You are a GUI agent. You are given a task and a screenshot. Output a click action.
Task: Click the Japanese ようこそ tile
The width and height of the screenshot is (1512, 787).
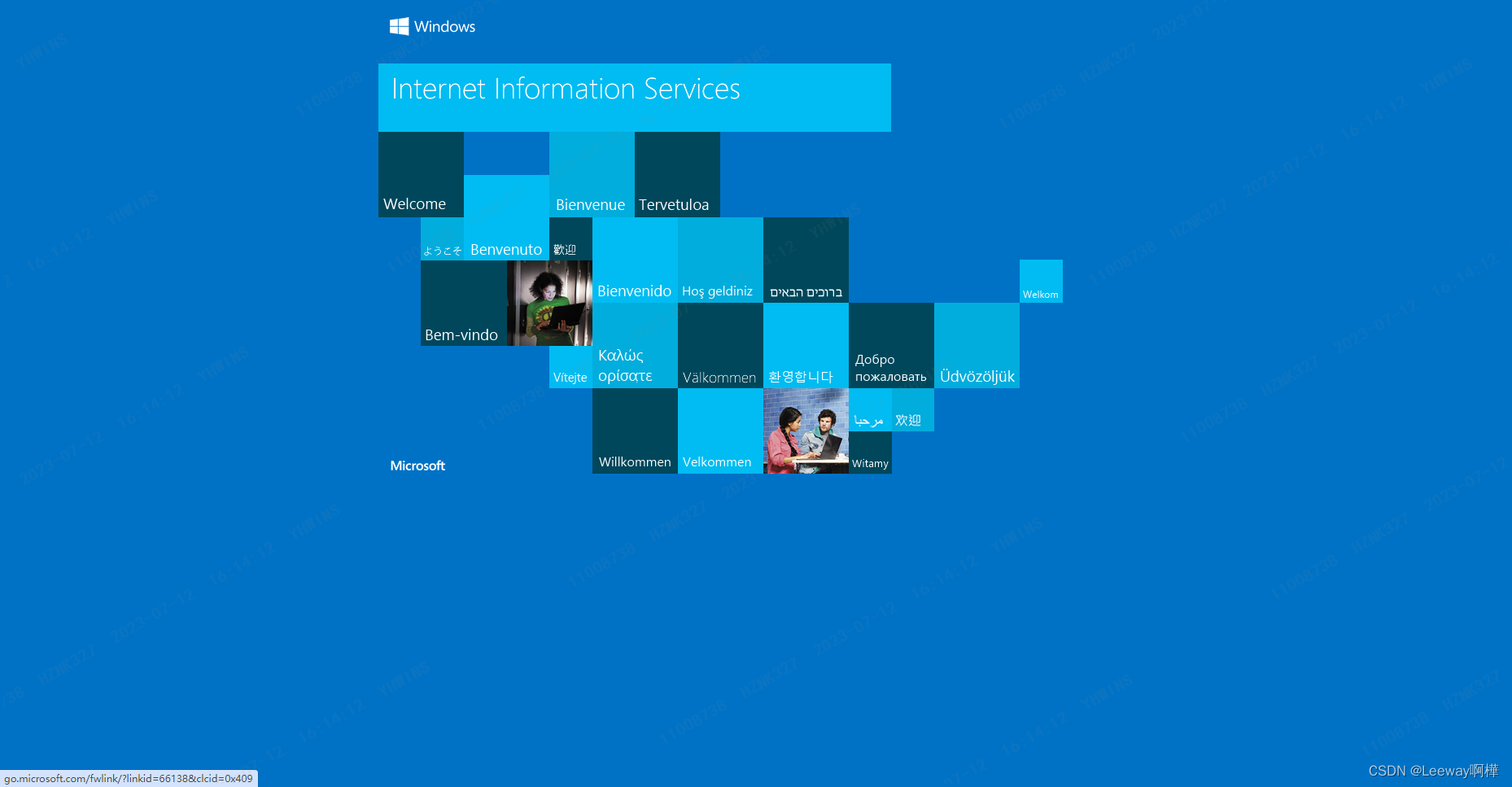pos(442,238)
